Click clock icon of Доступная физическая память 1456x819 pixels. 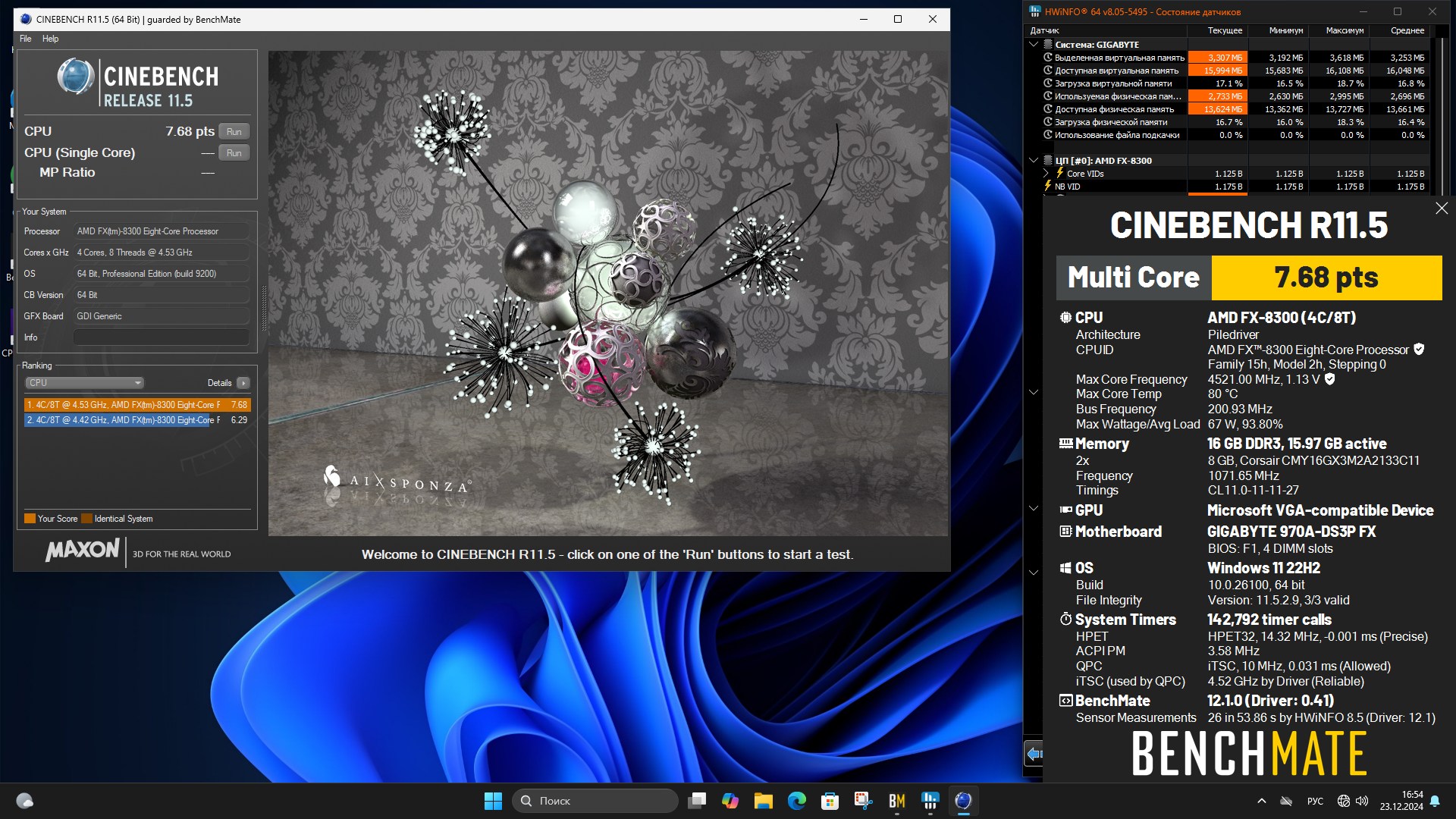1048,109
